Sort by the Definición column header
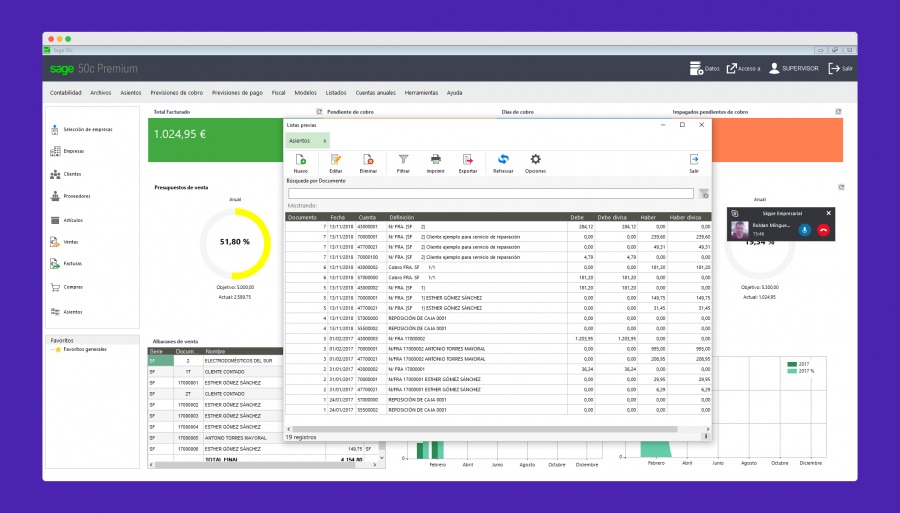The height and width of the screenshot is (513, 900). pos(402,217)
